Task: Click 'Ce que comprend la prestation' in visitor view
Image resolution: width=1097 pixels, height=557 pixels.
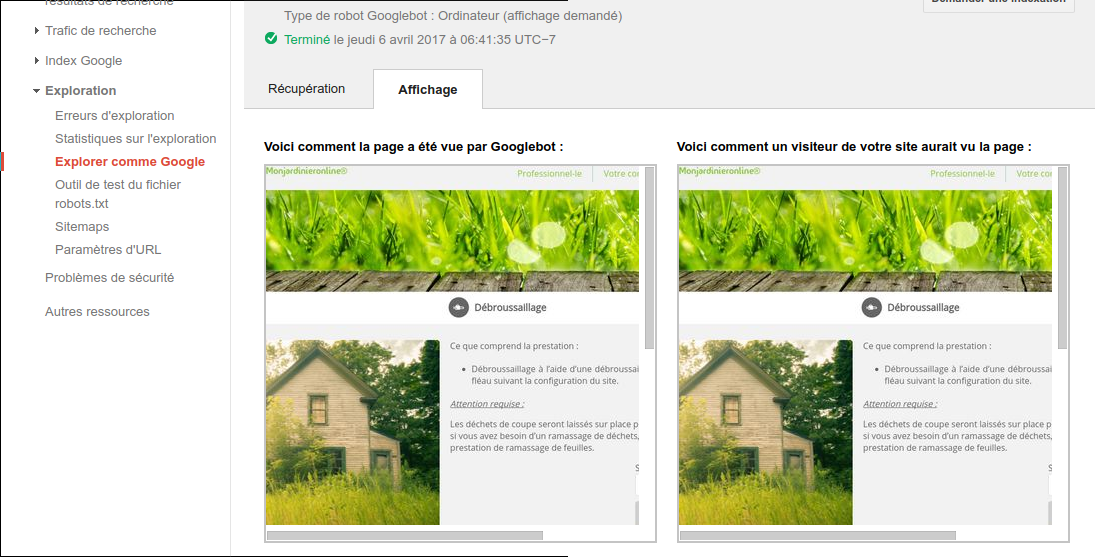Action: click(927, 346)
